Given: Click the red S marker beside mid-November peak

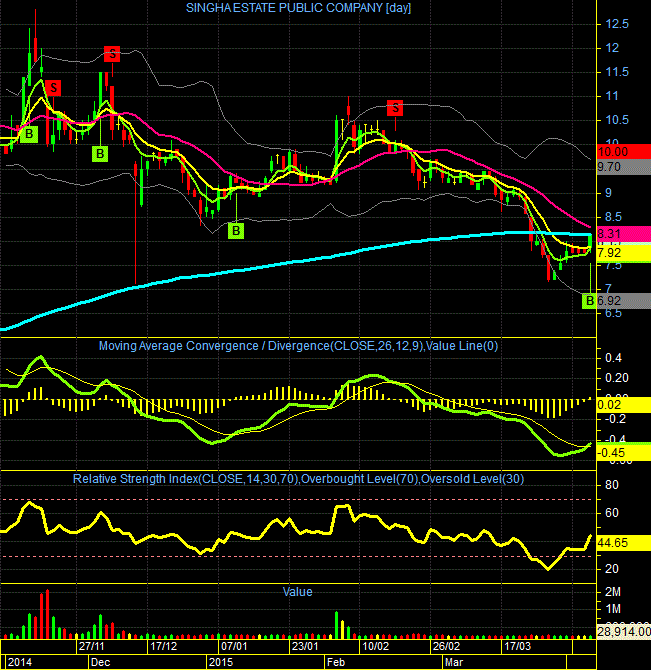Looking at the screenshot, I should point(53,88).
